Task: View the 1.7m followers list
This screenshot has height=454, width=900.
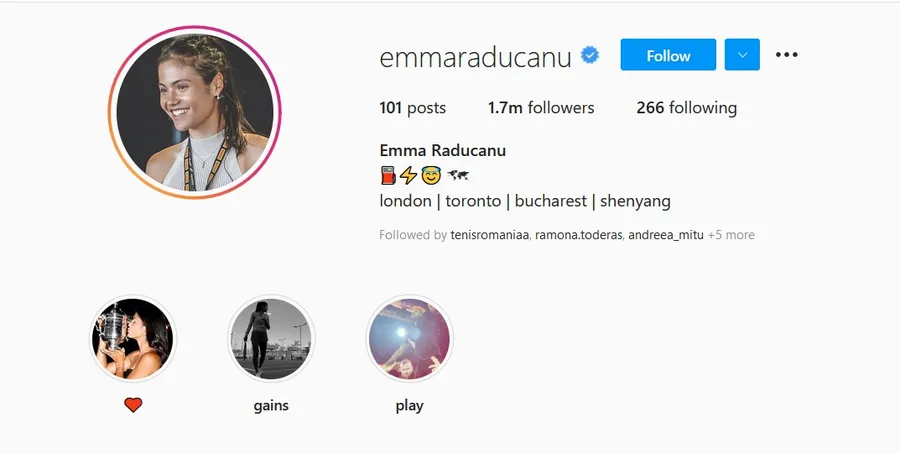Action: coord(541,108)
